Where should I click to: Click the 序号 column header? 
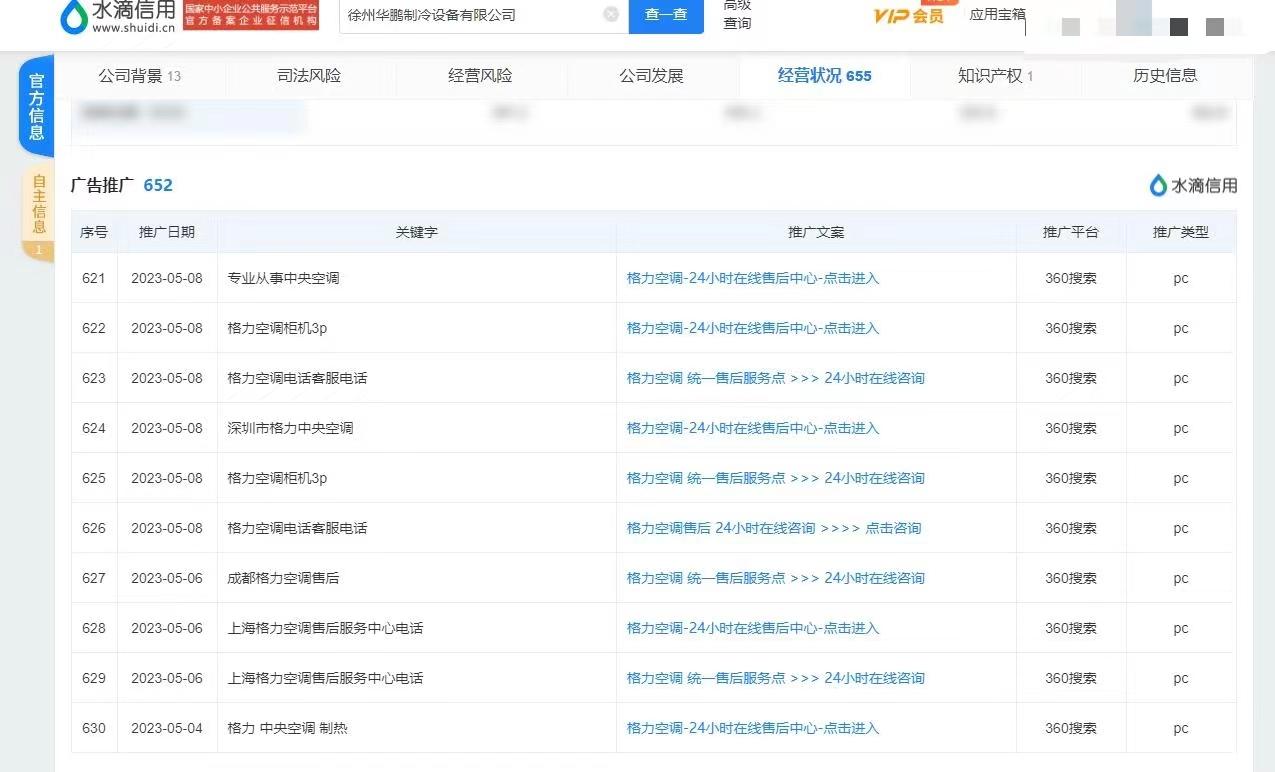tap(94, 232)
